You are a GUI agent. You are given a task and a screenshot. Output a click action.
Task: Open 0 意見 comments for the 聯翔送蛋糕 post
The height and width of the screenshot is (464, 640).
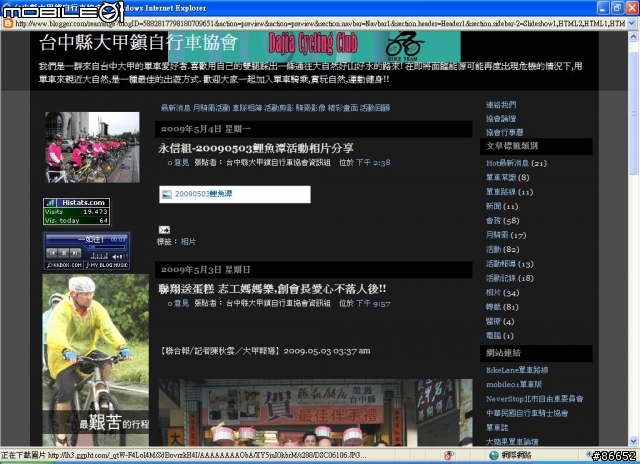(x=178, y=303)
